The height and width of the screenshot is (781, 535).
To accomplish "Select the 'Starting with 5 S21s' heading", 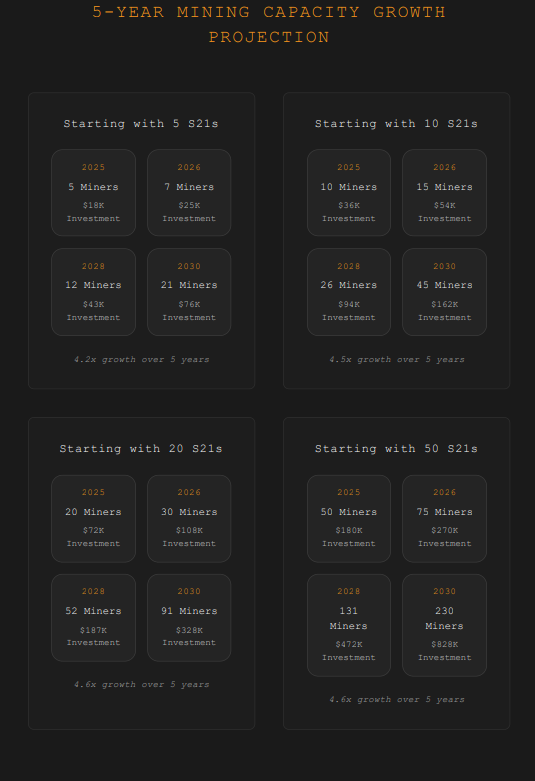I will [x=141, y=124].
